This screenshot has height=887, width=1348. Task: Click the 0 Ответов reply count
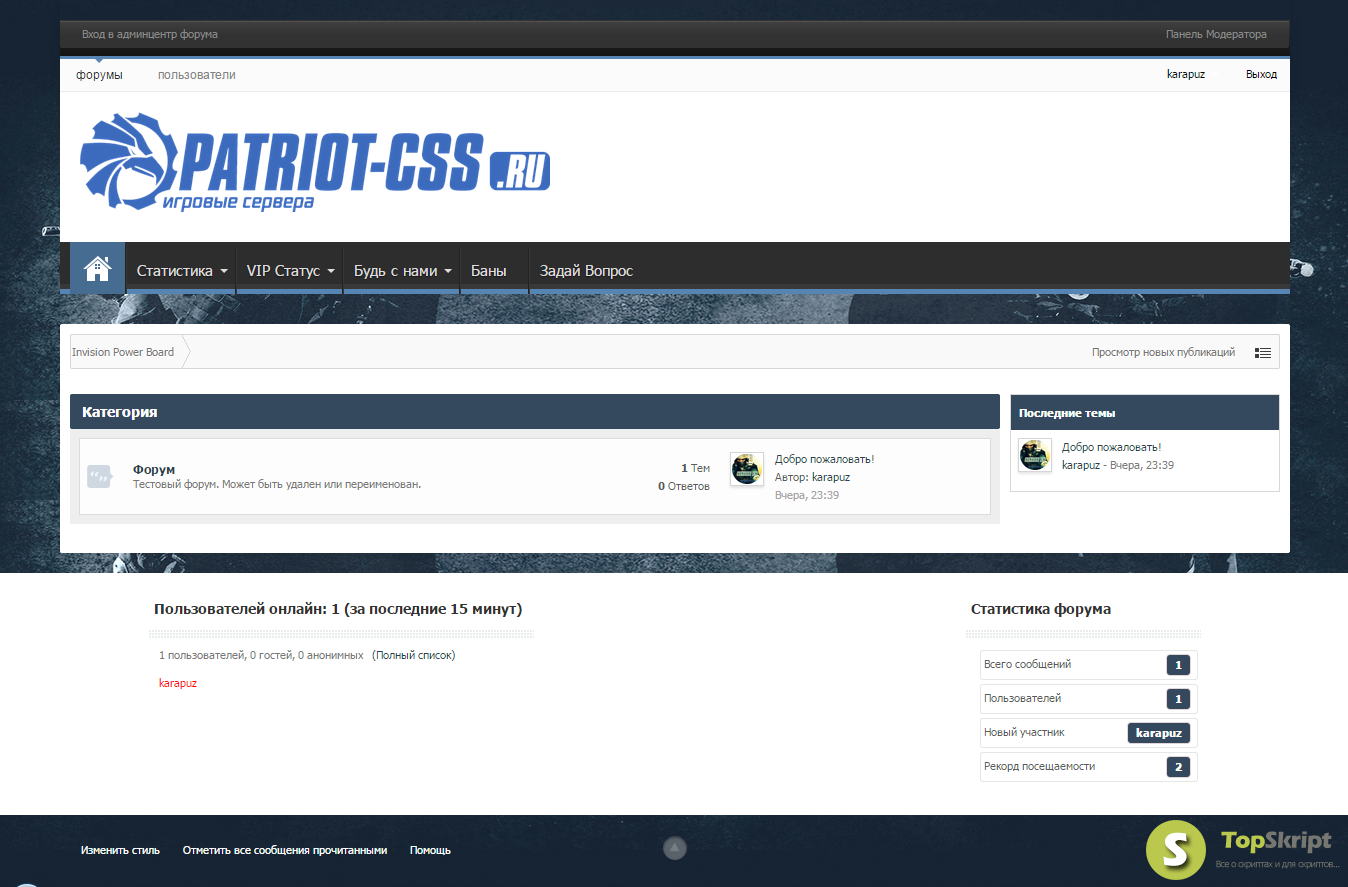(x=684, y=486)
